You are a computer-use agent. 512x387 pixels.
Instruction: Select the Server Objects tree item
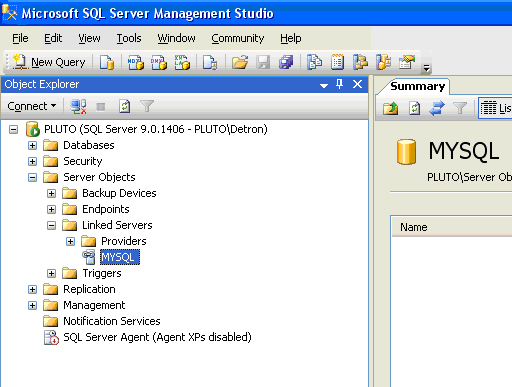99,177
